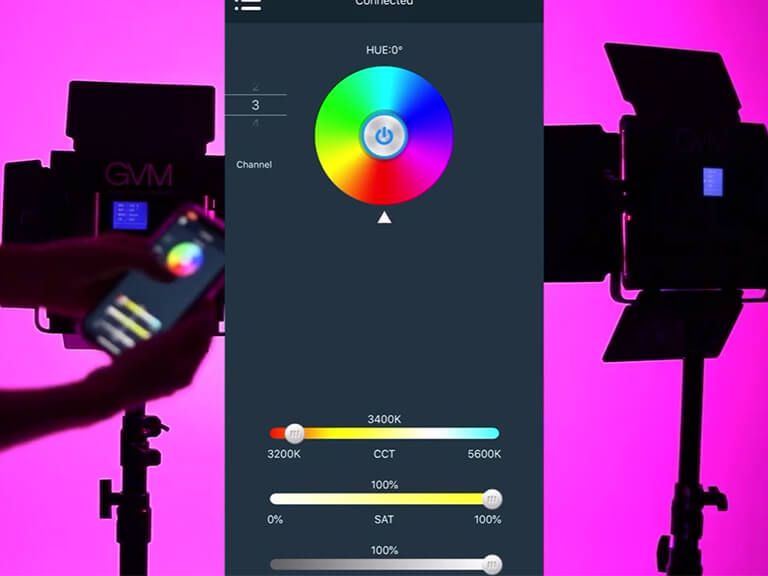
Task: Click the SAT label
Action: point(384,520)
